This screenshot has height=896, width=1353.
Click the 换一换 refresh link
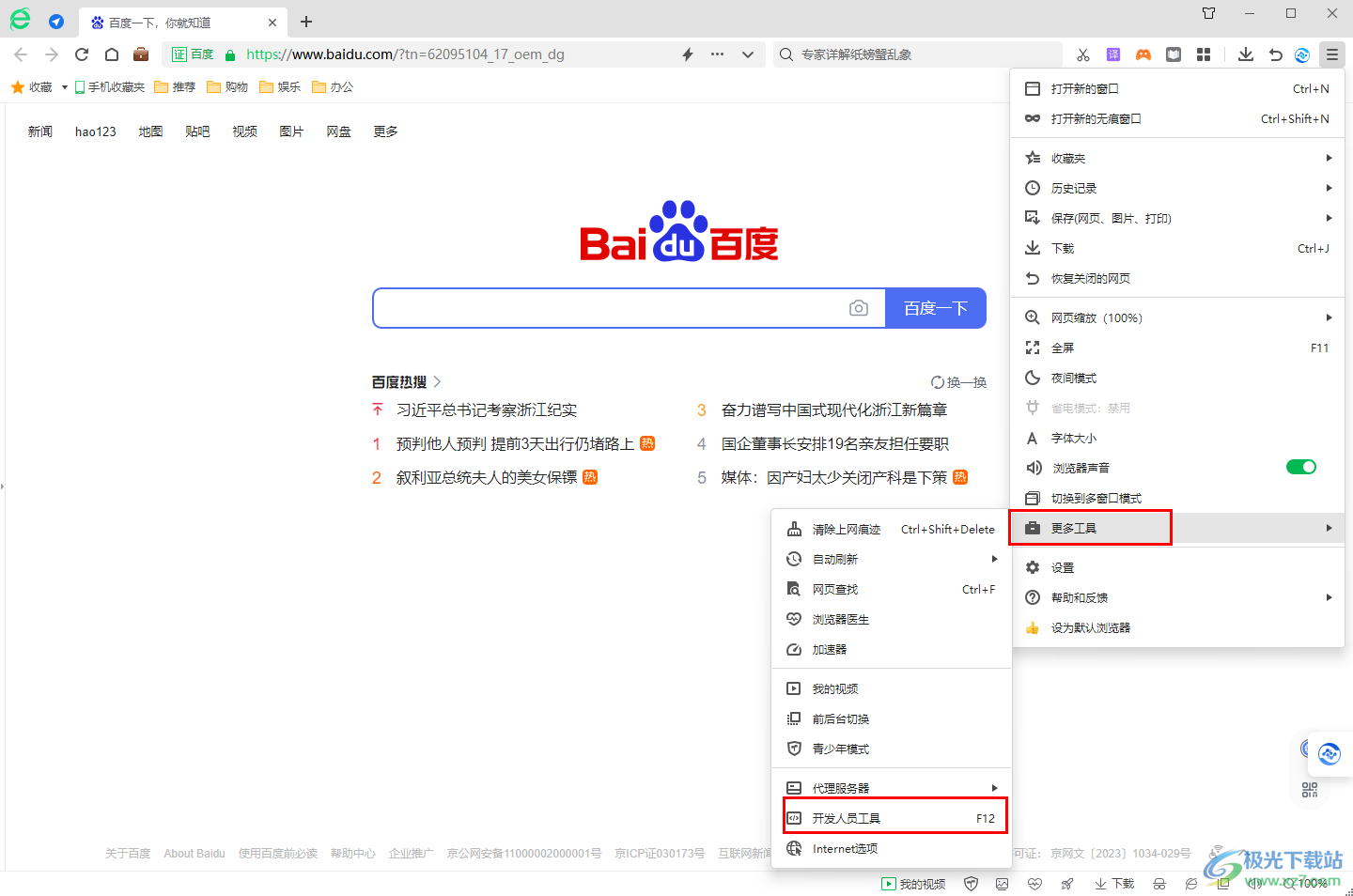(x=958, y=382)
